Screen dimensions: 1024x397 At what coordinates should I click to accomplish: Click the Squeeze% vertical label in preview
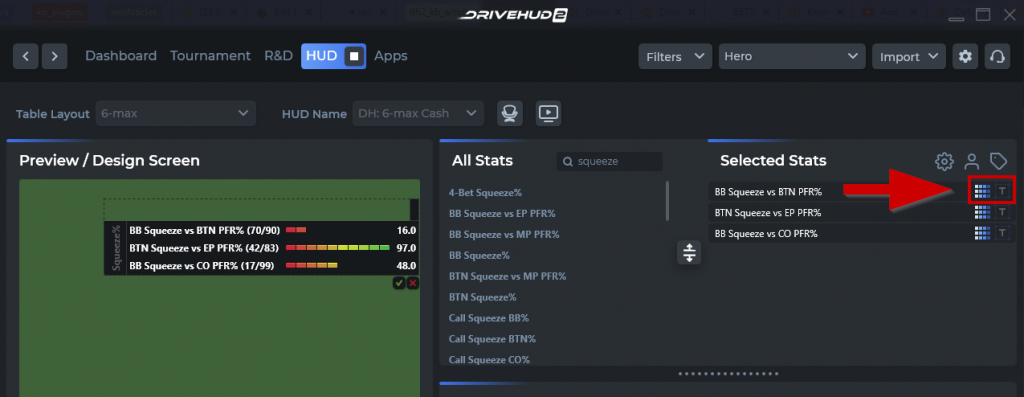click(116, 248)
